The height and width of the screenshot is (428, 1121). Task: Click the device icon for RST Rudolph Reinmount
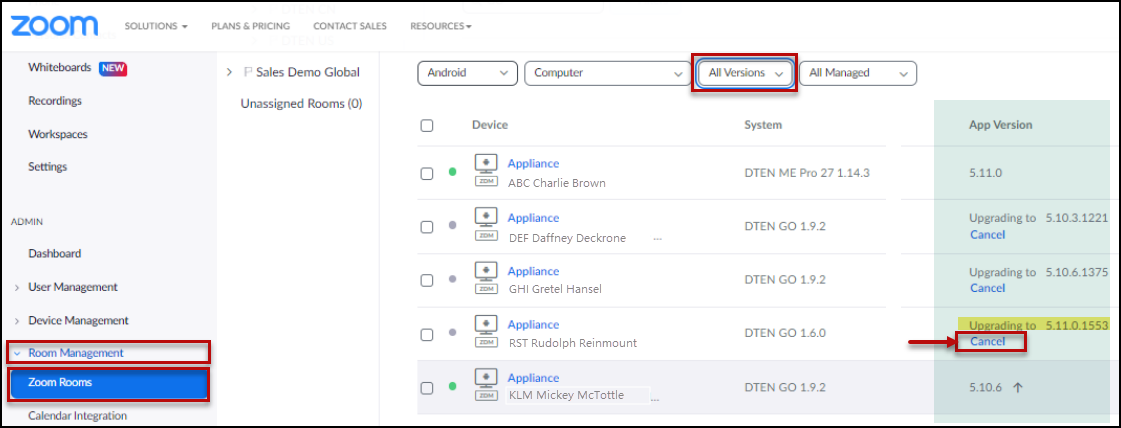486,333
